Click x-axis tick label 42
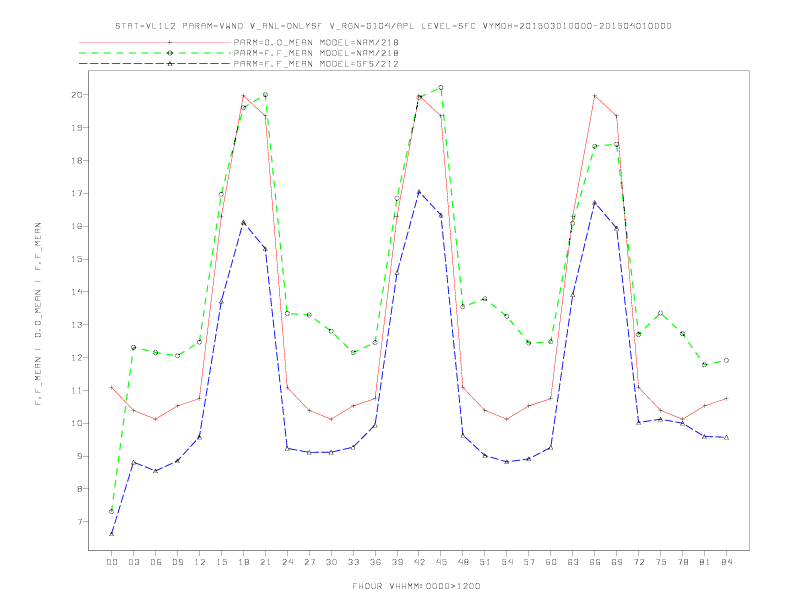Viewport: 792px width, 612px height. coord(419,562)
